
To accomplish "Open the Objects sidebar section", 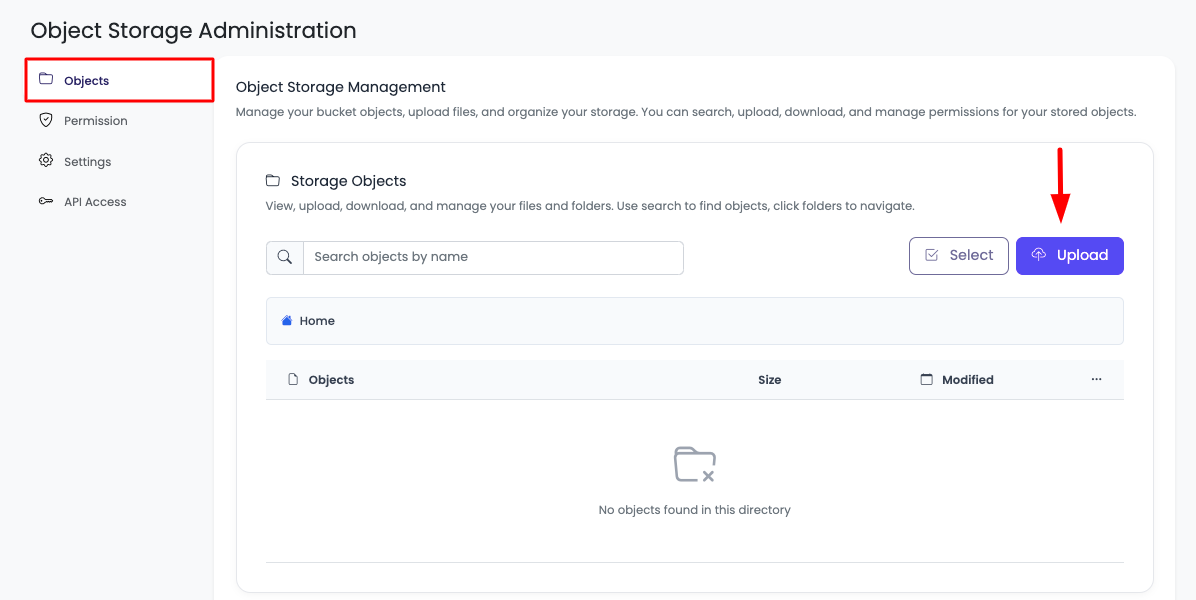I will click(86, 81).
